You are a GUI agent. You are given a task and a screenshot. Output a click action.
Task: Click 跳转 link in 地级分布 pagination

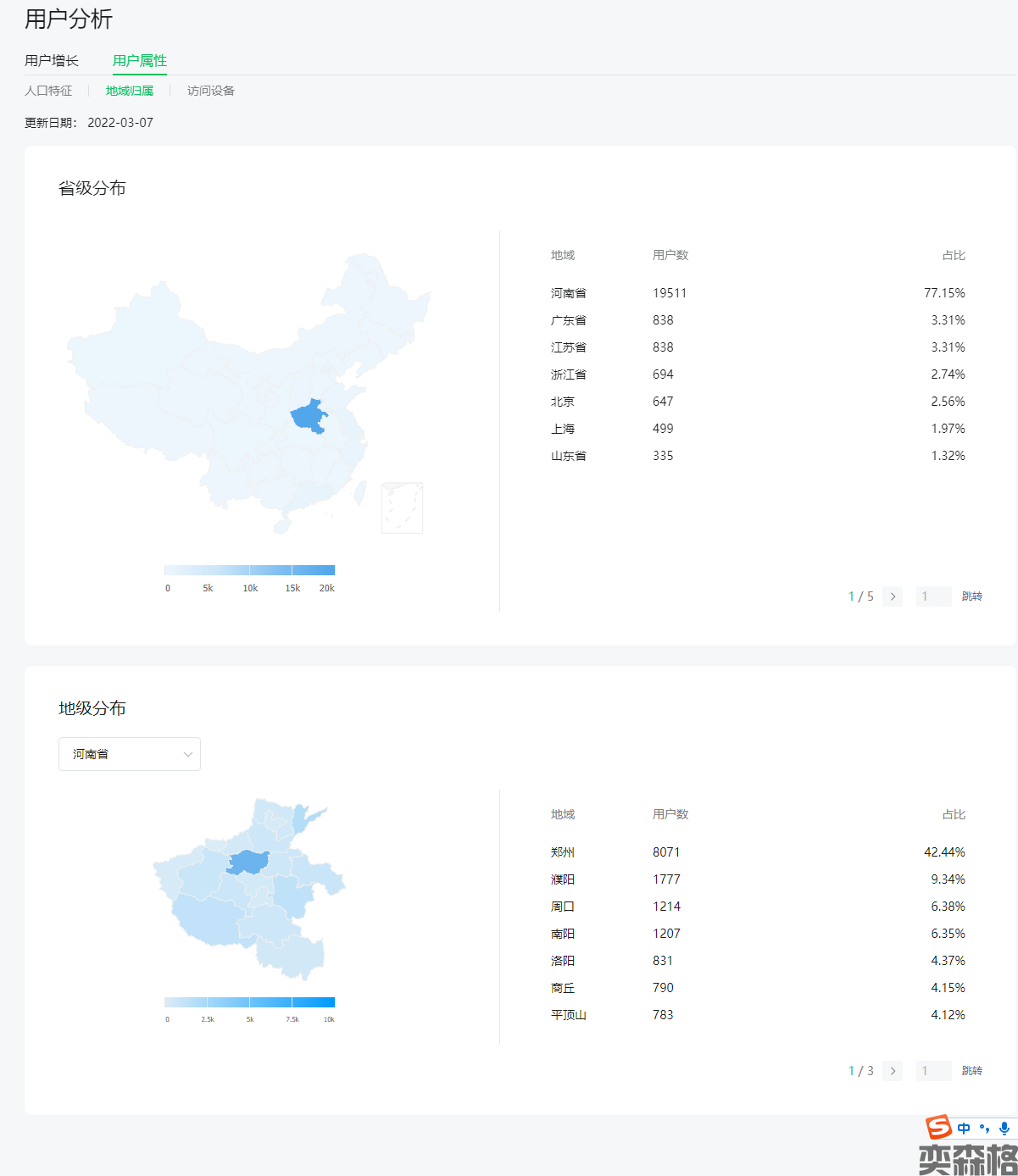(971, 1071)
